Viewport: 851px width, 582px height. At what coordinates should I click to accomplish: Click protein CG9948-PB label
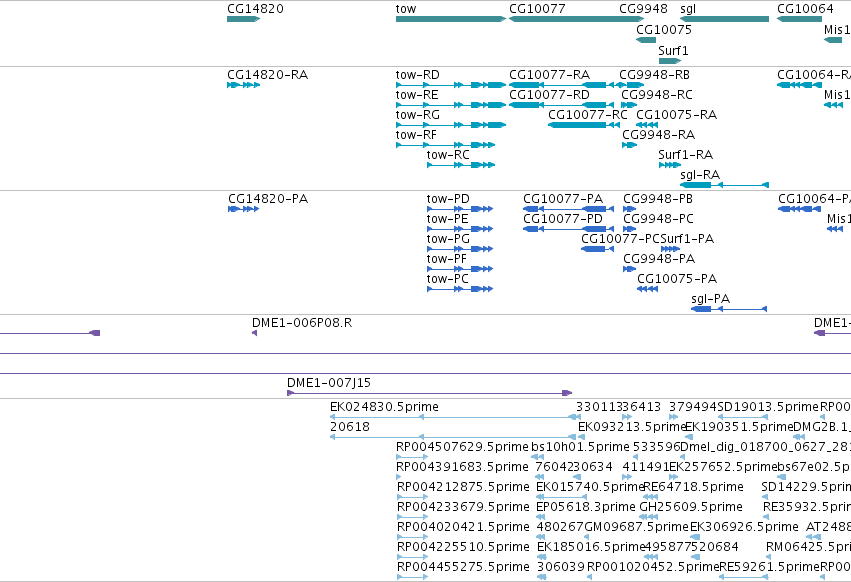click(658, 199)
